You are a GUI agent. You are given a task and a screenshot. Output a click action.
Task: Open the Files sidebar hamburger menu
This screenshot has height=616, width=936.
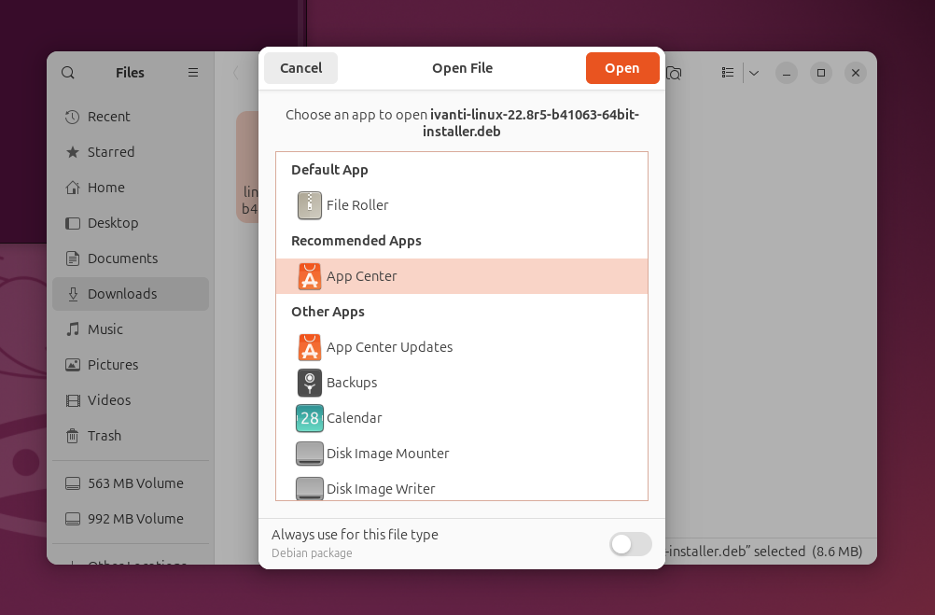tap(193, 72)
